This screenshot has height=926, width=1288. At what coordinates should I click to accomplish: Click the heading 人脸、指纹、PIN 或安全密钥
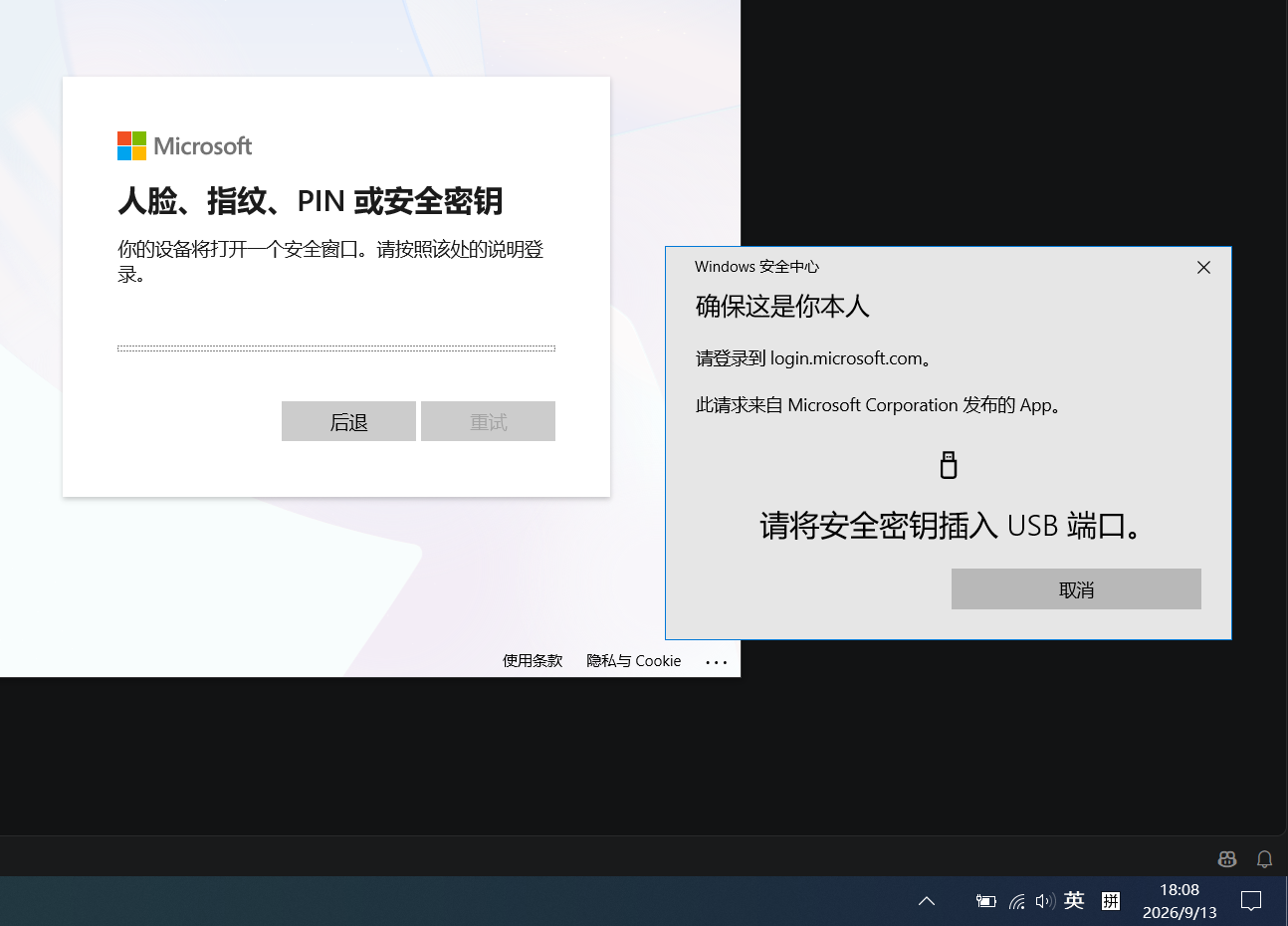(x=311, y=201)
